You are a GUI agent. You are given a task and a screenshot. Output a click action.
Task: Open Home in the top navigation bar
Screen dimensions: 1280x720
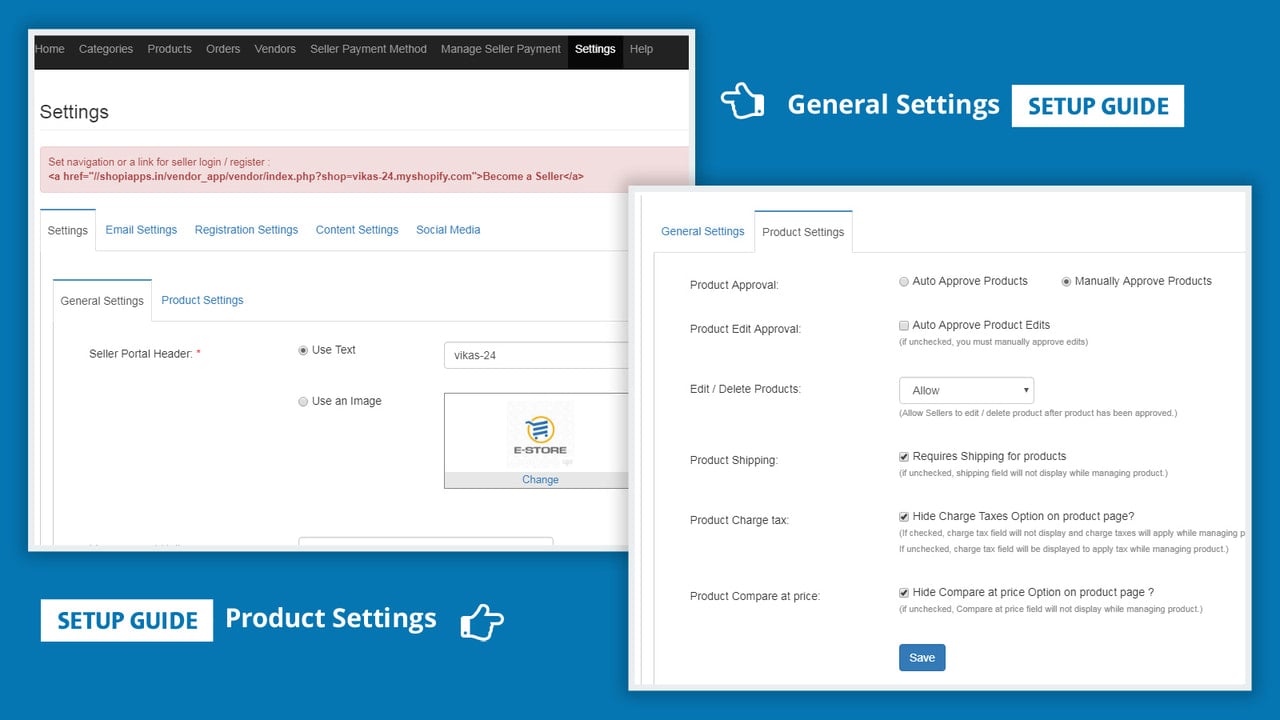(x=50, y=49)
